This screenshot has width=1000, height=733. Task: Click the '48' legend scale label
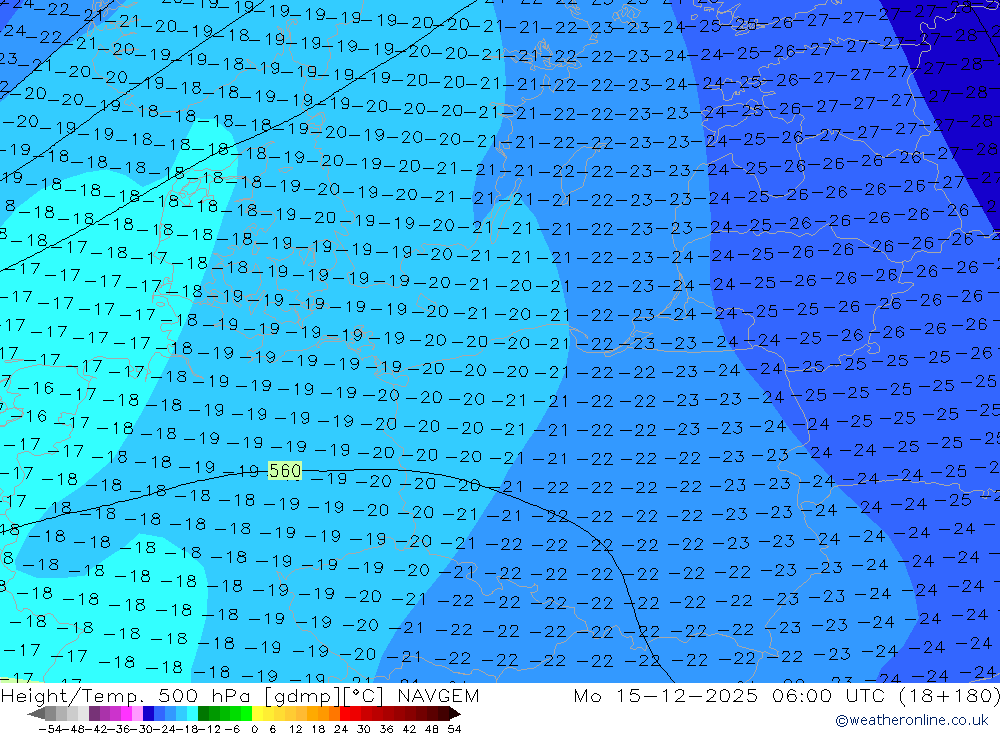click(x=432, y=729)
